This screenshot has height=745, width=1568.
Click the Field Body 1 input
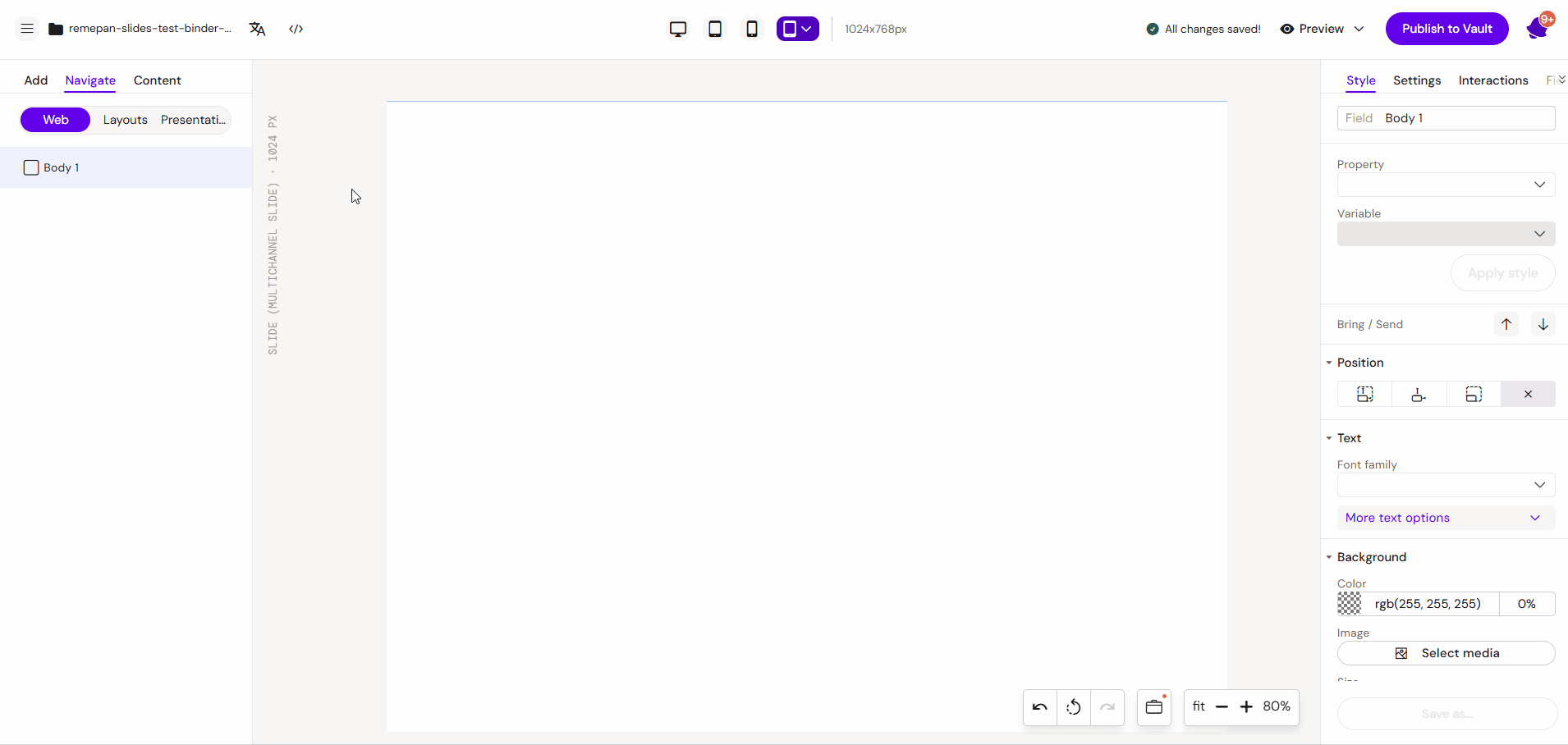pos(1447,118)
